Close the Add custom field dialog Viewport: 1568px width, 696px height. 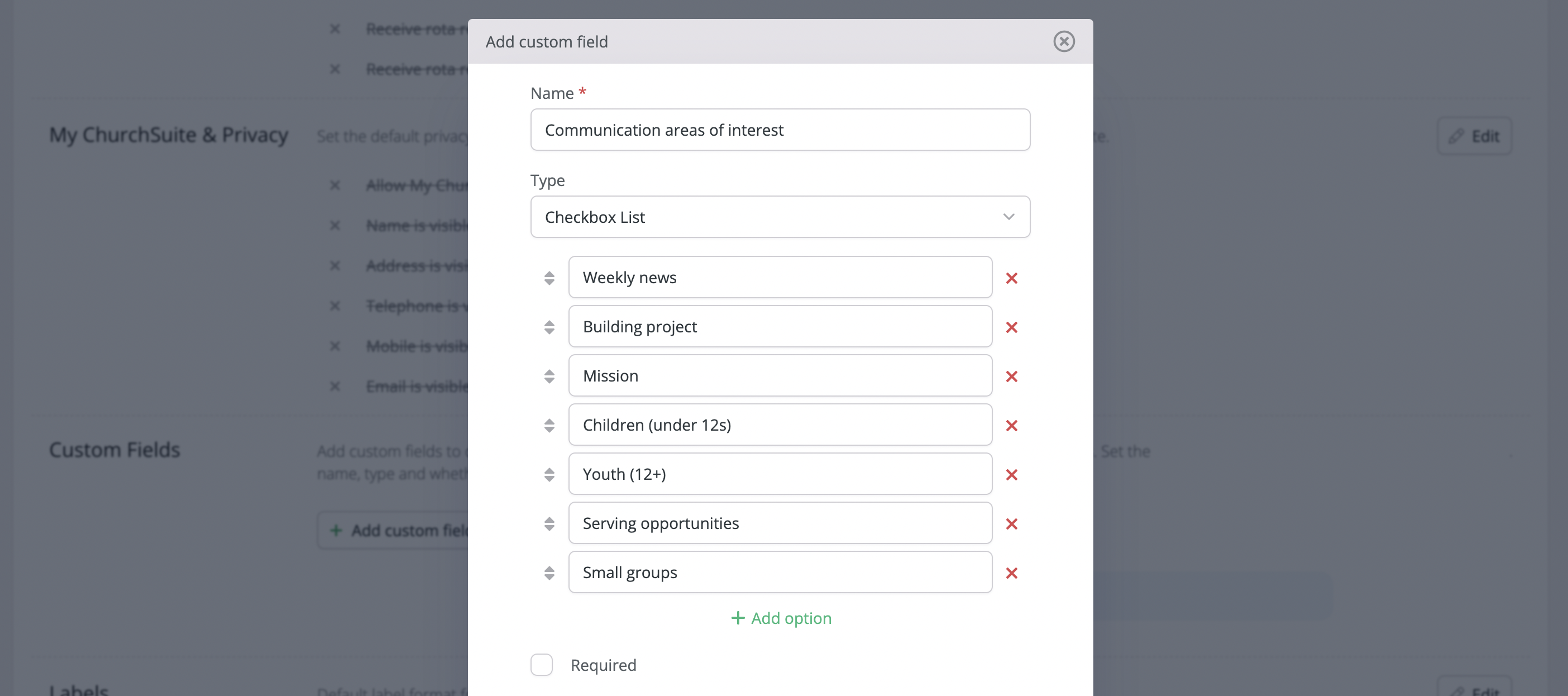point(1063,41)
